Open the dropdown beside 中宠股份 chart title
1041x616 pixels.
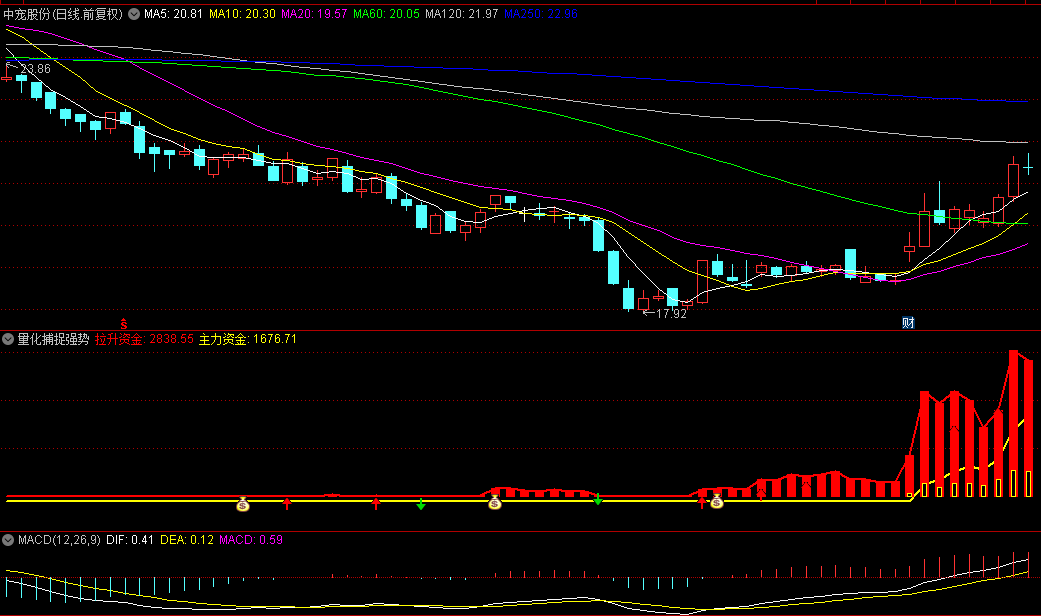134,14
